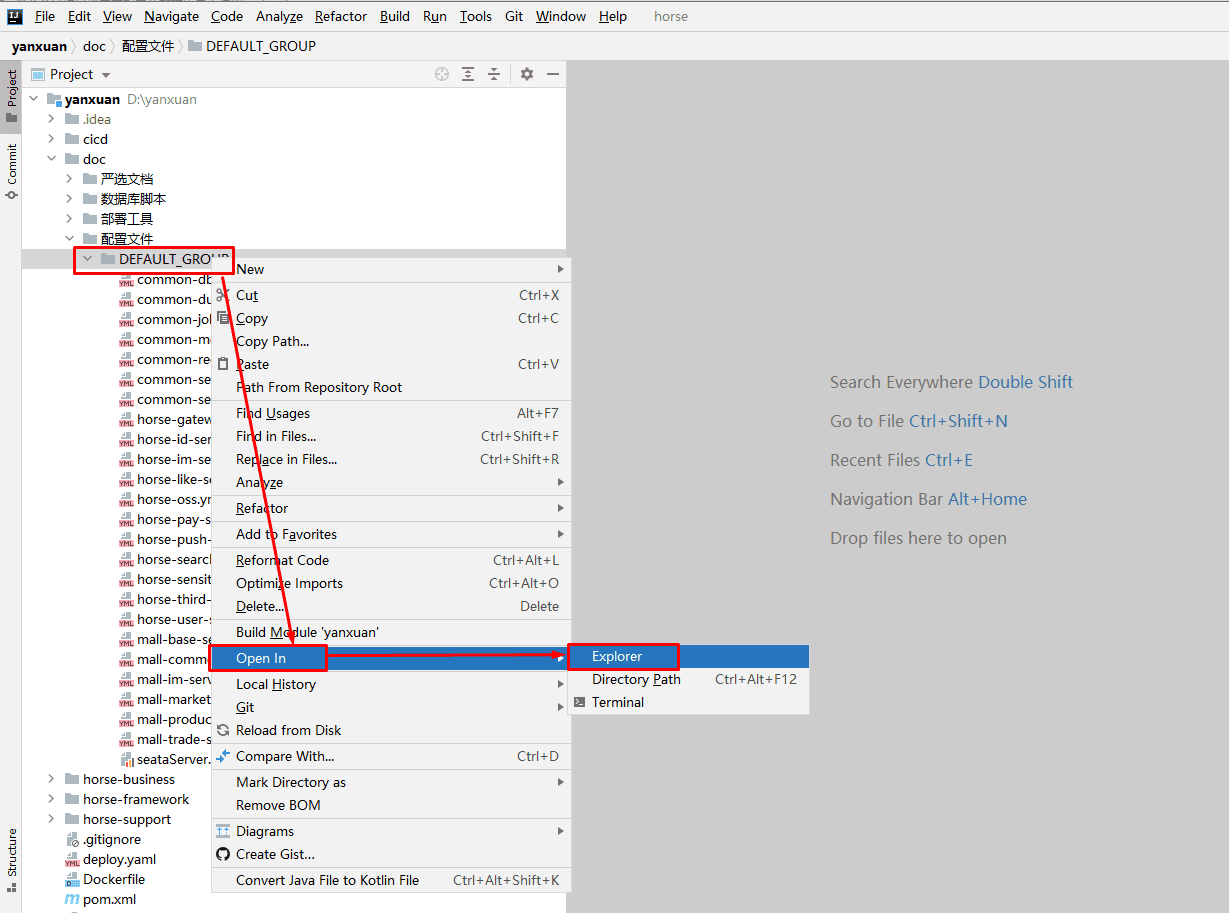Open the Navigate menu
This screenshot has height=913, width=1229.
171,16
